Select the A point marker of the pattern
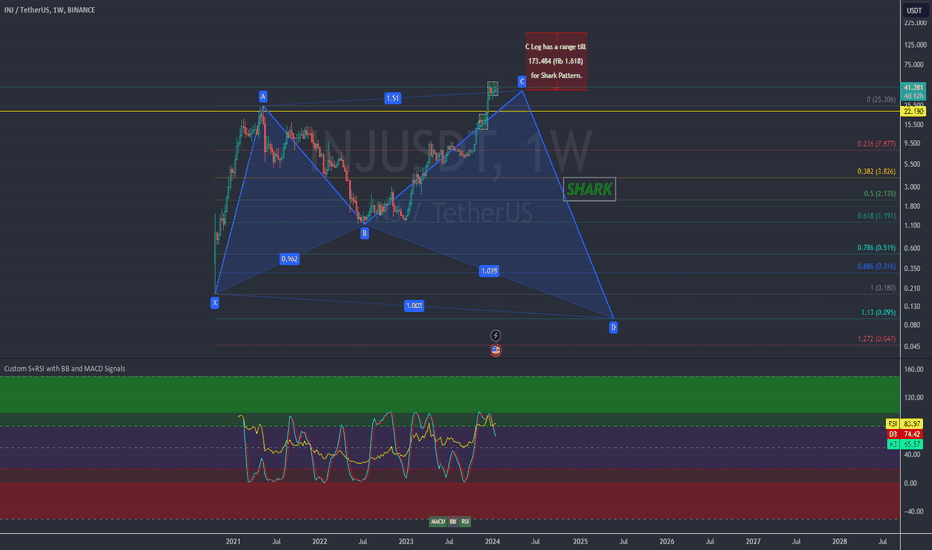 point(263,96)
